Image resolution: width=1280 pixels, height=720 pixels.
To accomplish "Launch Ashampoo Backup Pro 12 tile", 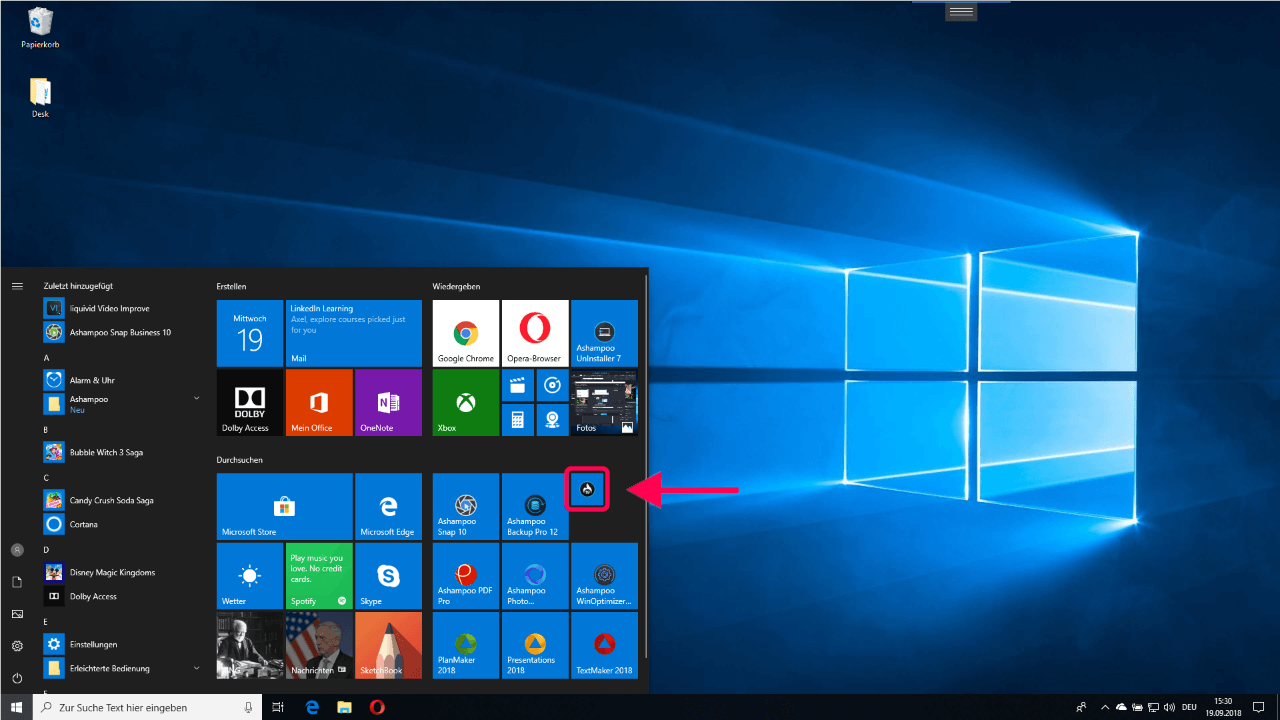I will [x=535, y=506].
